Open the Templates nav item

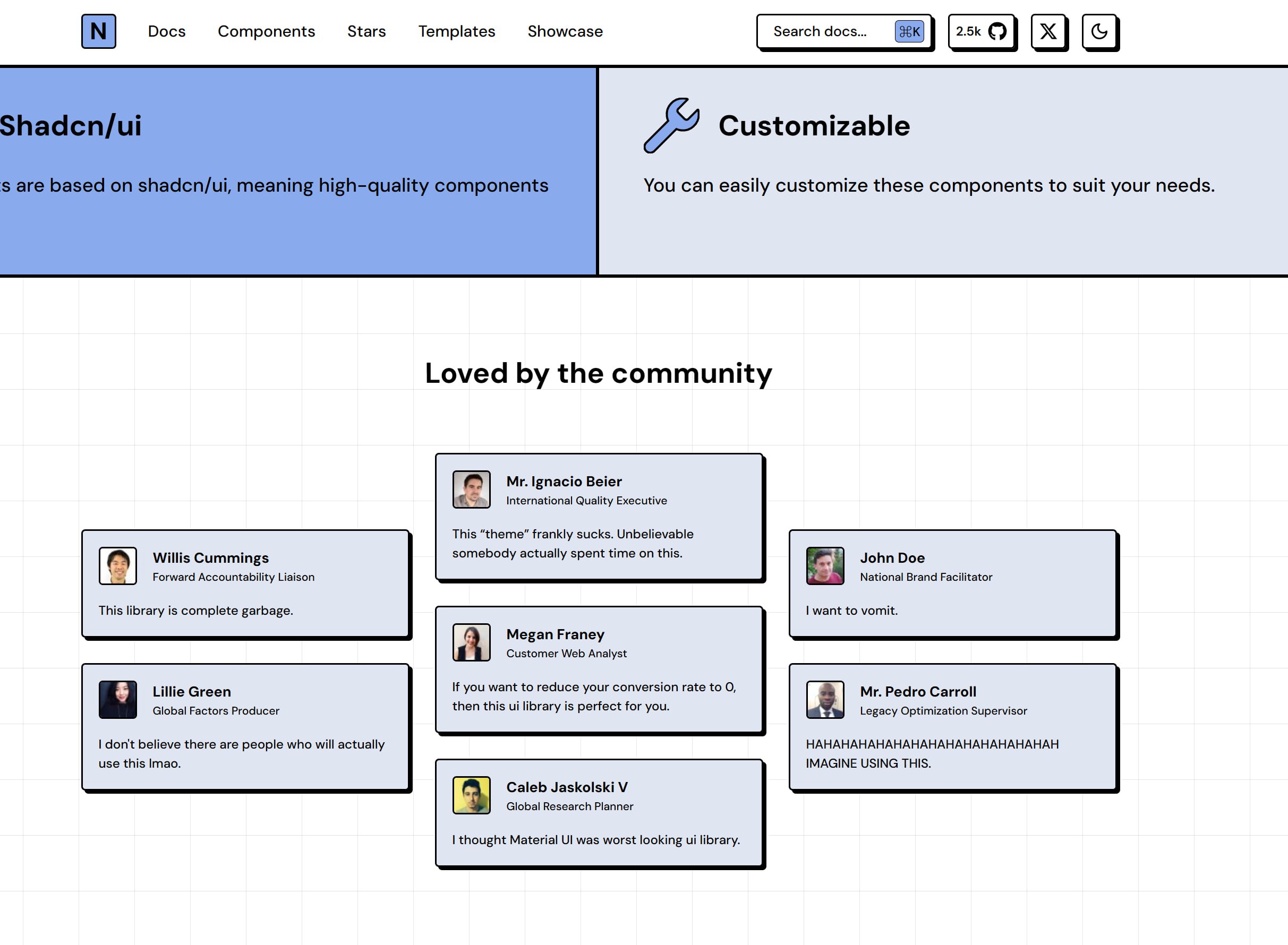click(457, 31)
